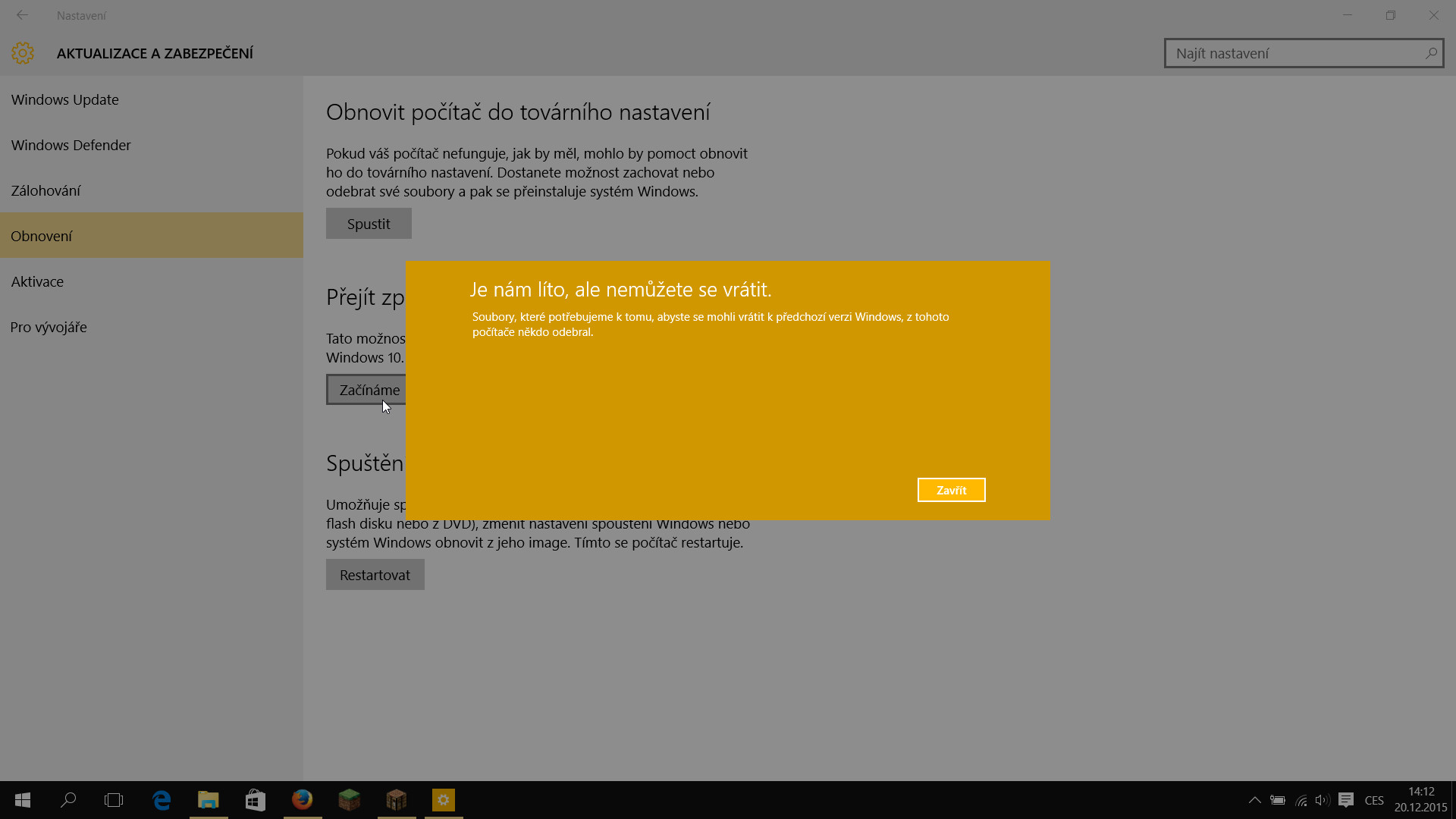Click the Zavřít button in dialog
Viewport: 1456px width, 819px height.
tap(951, 490)
